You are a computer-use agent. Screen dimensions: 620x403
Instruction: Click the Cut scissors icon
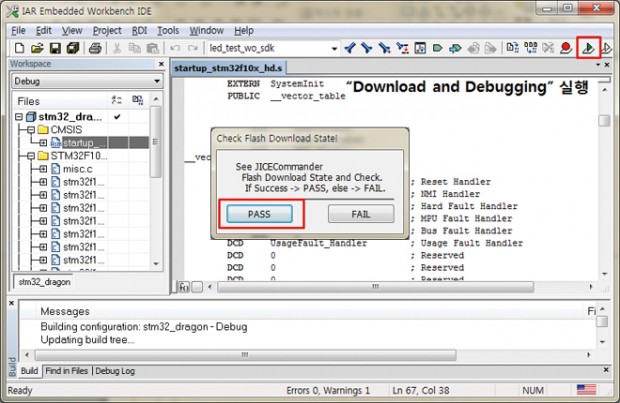(117, 48)
